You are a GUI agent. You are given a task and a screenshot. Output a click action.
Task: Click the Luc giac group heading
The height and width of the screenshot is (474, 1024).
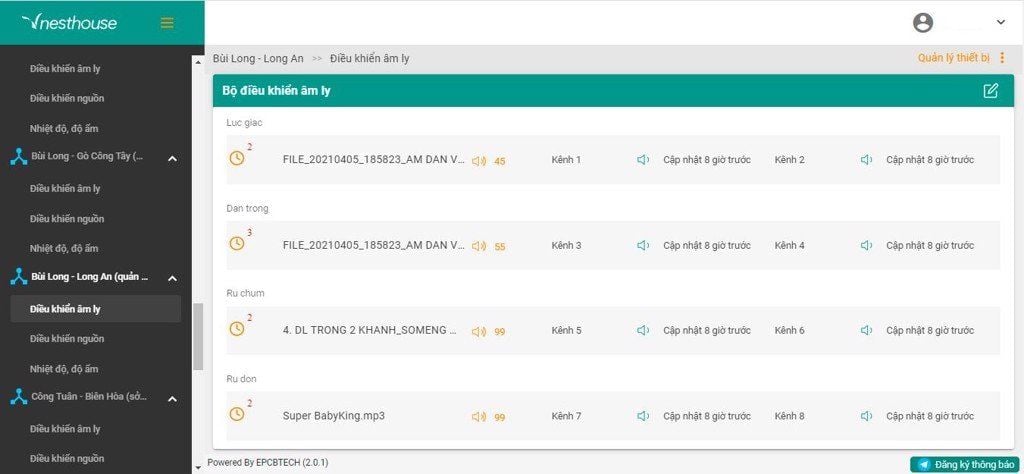[245, 123]
